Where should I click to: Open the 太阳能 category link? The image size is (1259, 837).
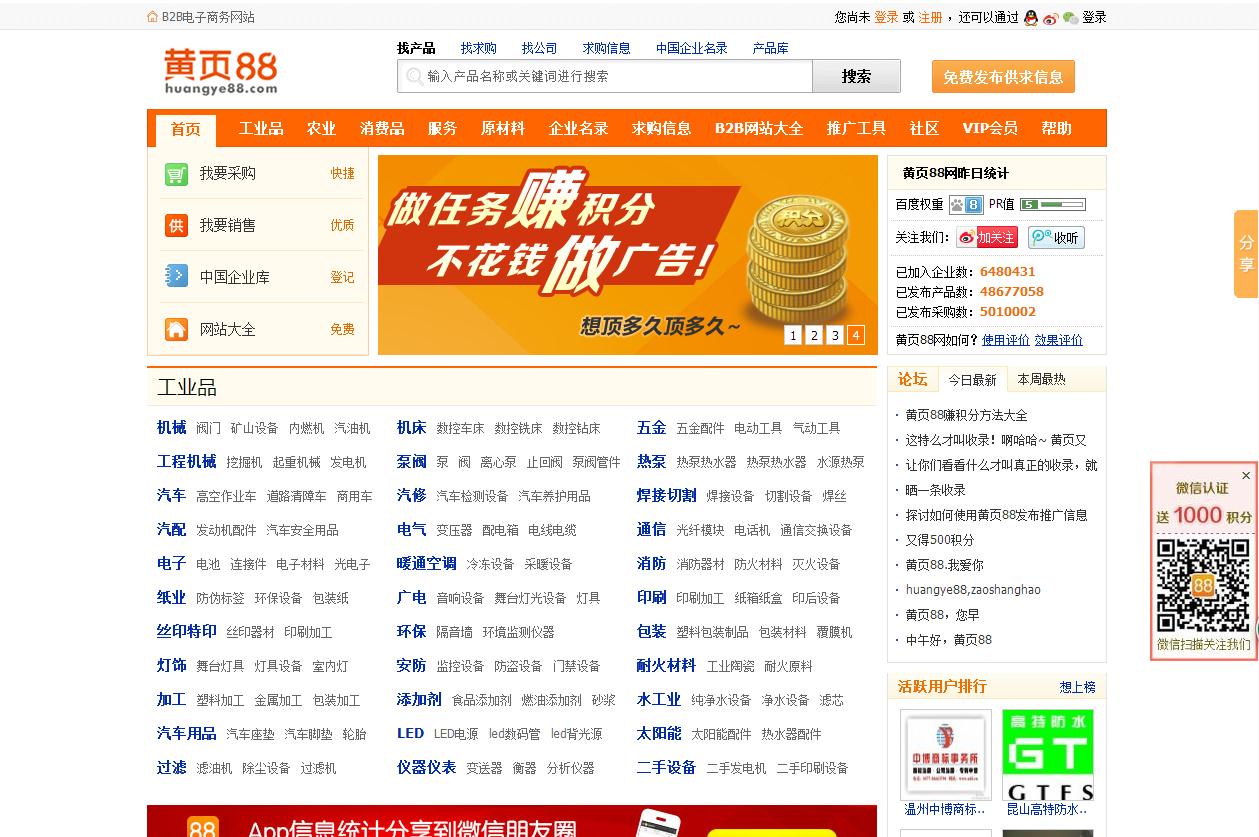click(659, 733)
